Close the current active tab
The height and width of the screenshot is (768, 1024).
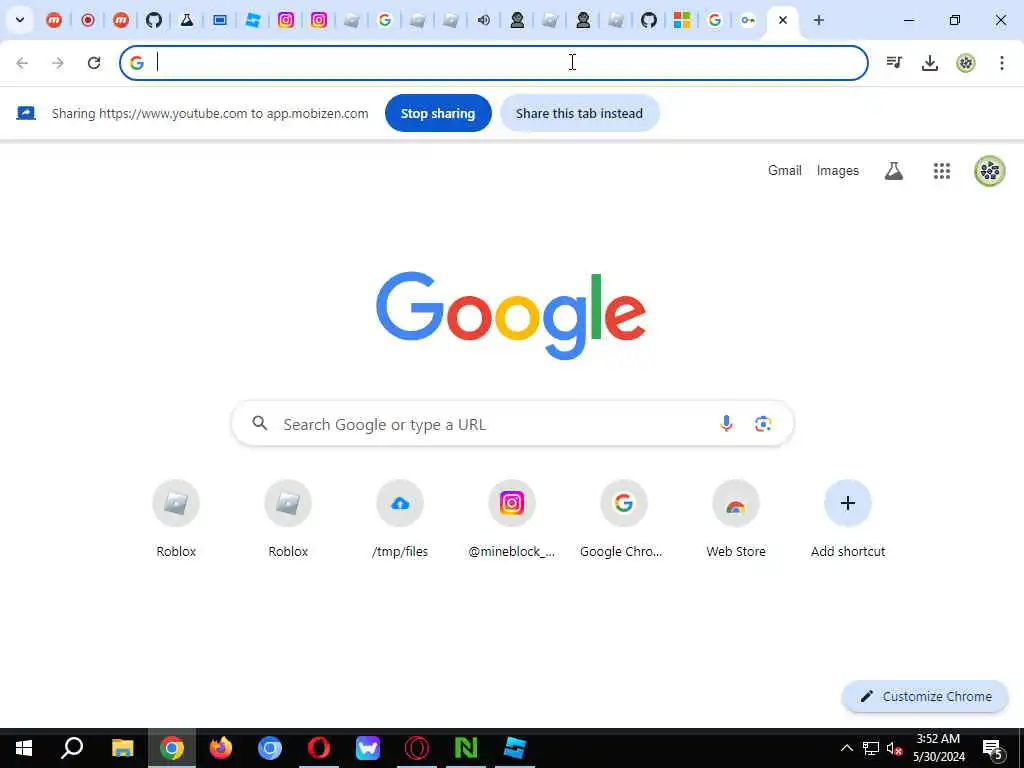pyautogui.click(x=782, y=20)
